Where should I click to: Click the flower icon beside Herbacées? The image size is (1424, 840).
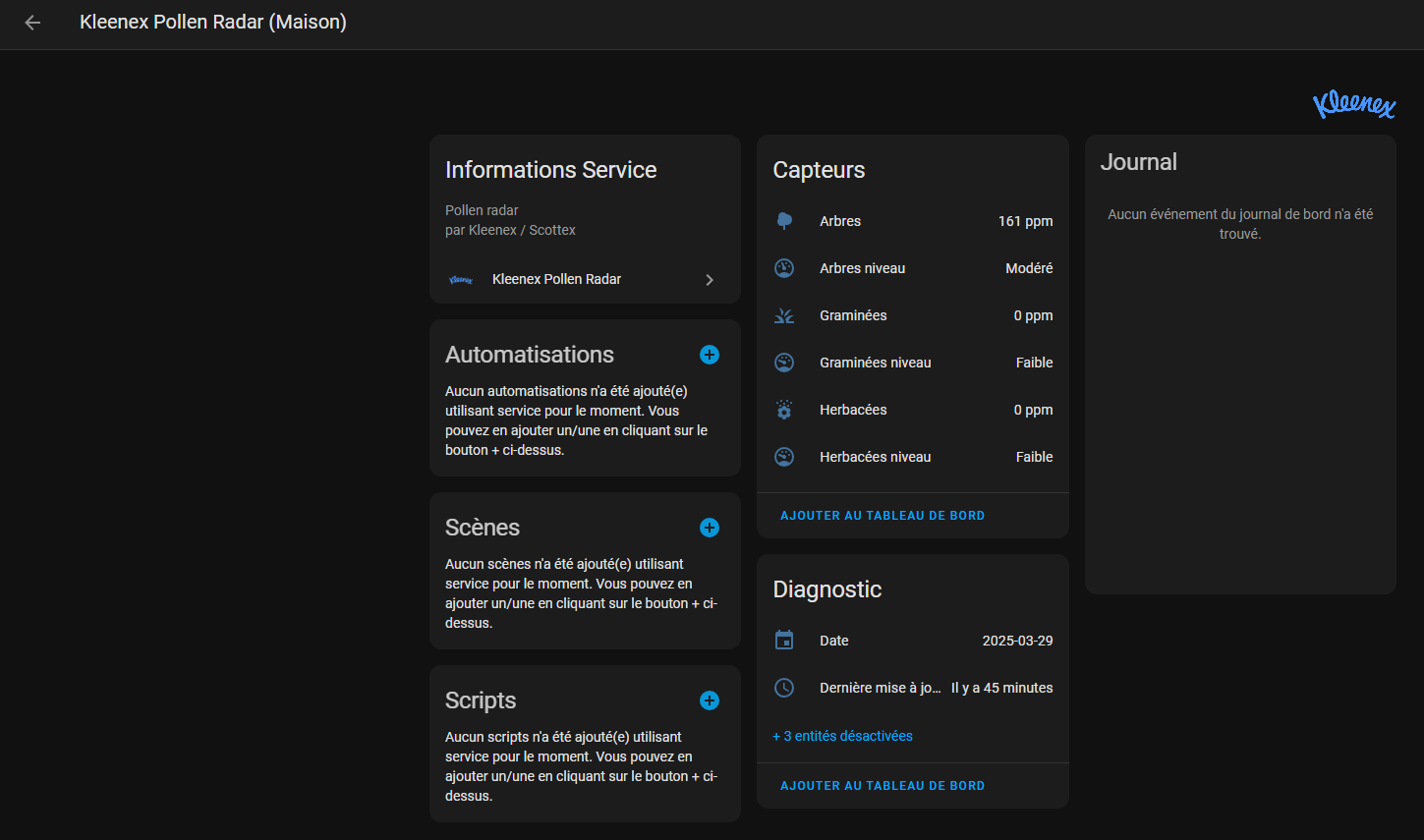(x=784, y=410)
